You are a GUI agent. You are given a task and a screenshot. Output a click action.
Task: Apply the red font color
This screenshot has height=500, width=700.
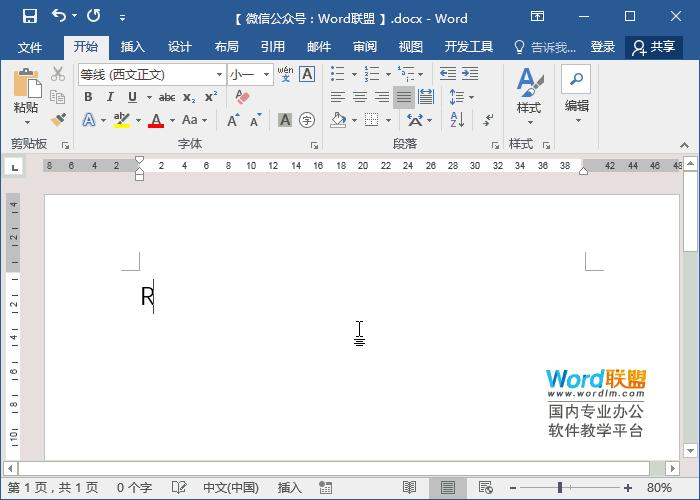pos(156,120)
